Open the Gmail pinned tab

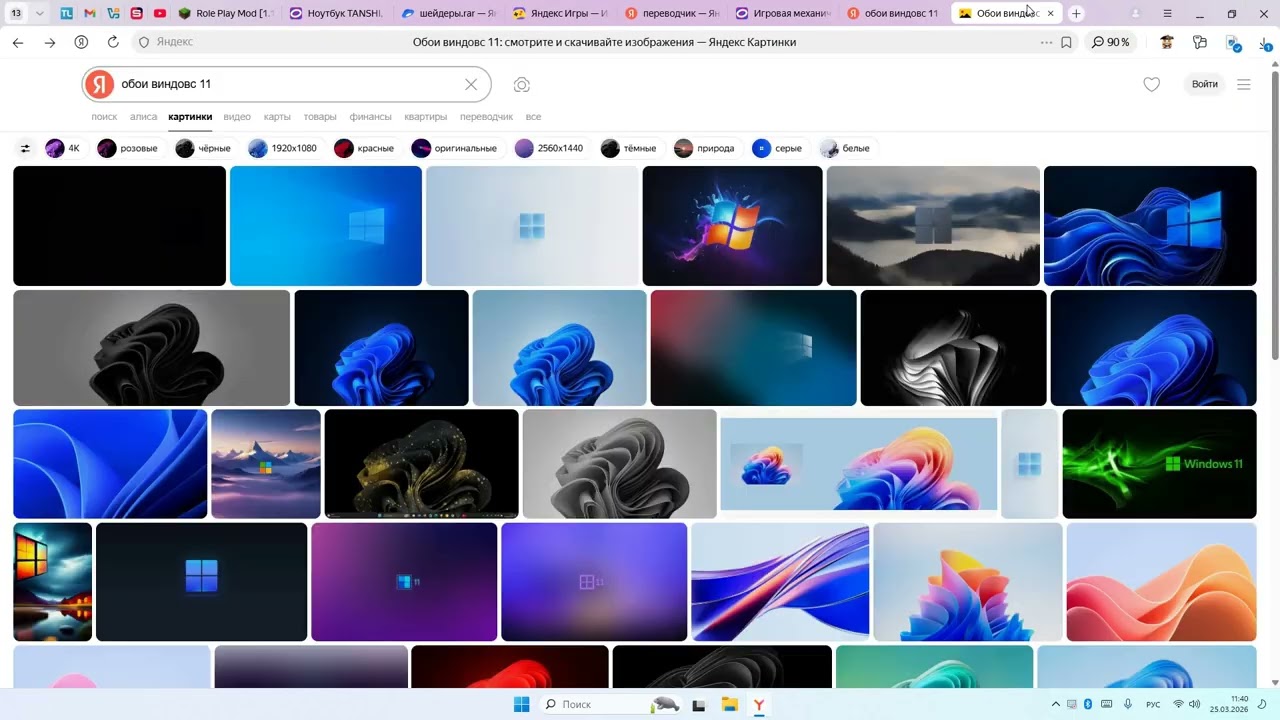coord(90,14)
